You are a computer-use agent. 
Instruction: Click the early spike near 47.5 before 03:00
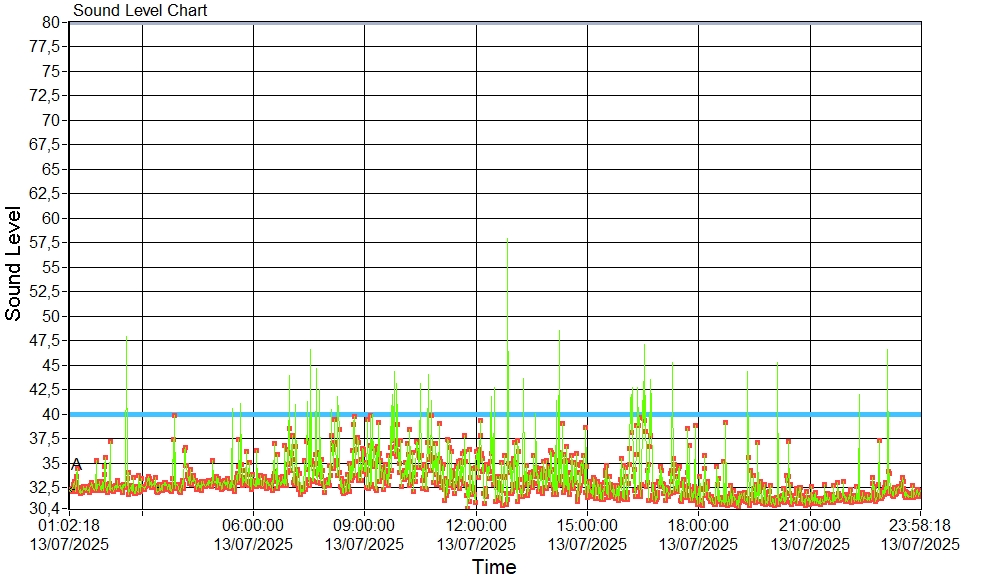pyautogui.click(x=126, y=342)
